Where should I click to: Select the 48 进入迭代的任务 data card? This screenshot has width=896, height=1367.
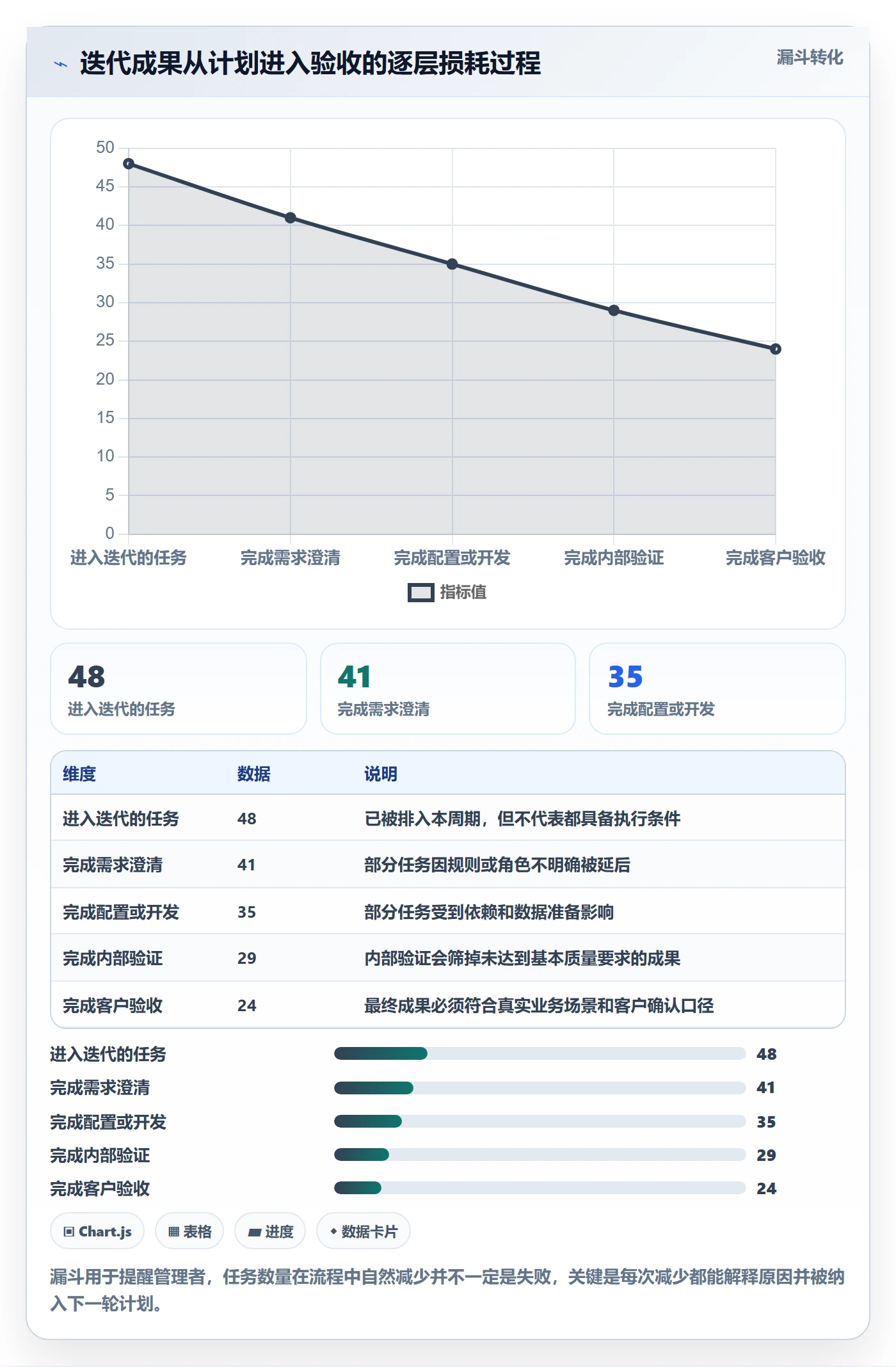[179, 689]
